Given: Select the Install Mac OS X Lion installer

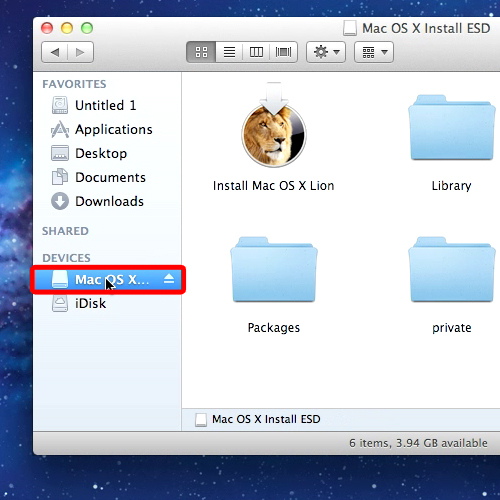Looking at the screenshot, I should click(274, 137).
